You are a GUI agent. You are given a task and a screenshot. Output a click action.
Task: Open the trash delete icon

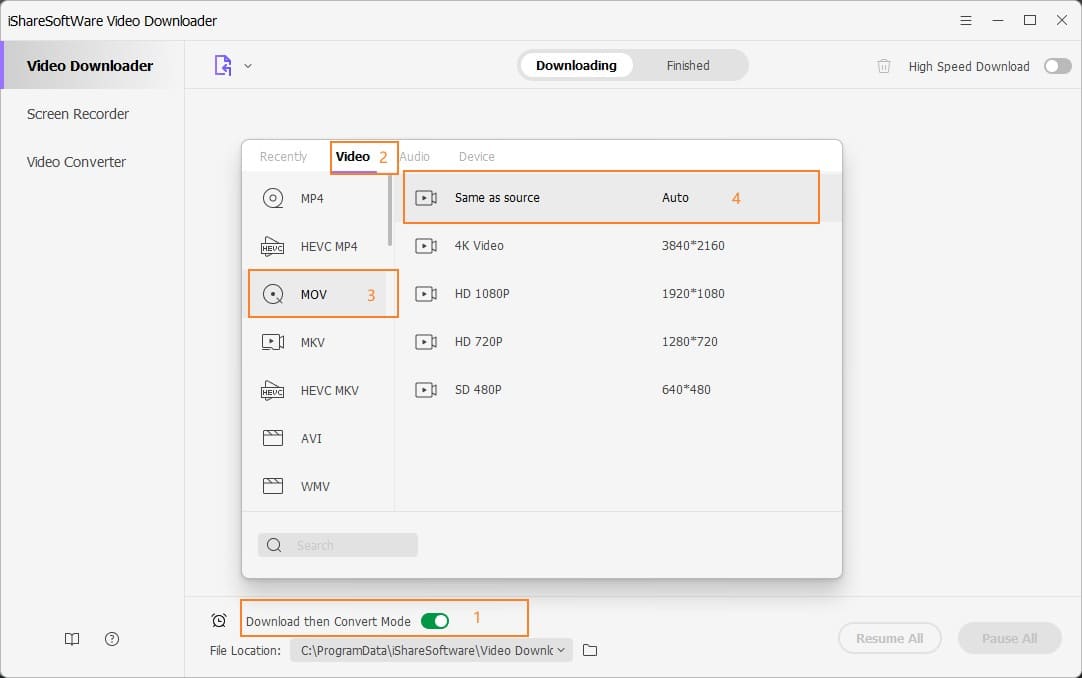884,66
